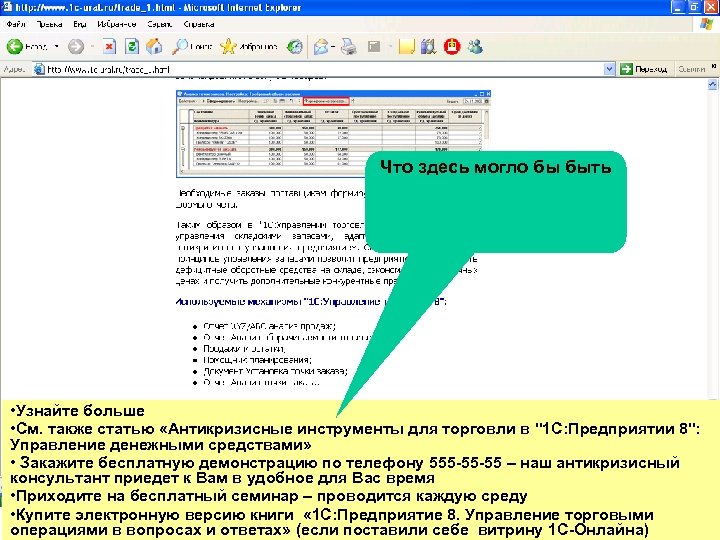Click the embedded 1C report screenshot image
Screen dimensions: 720x540
pyautogui.click(x=333, y=134)
